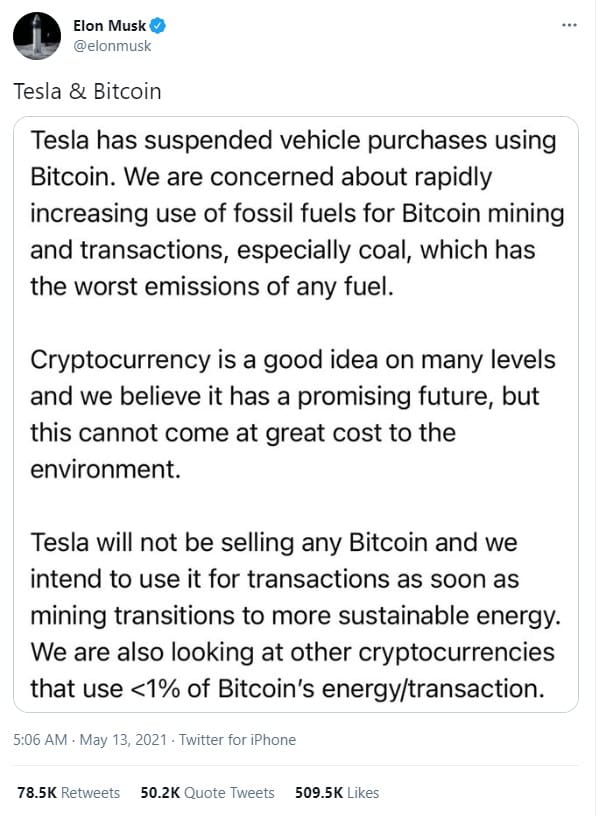Image resolution: width=615 pixels, height=816 pixels.
Task: Click the May 13, 2021 date link
Action: pyautogui.click(x=123, y=740)
